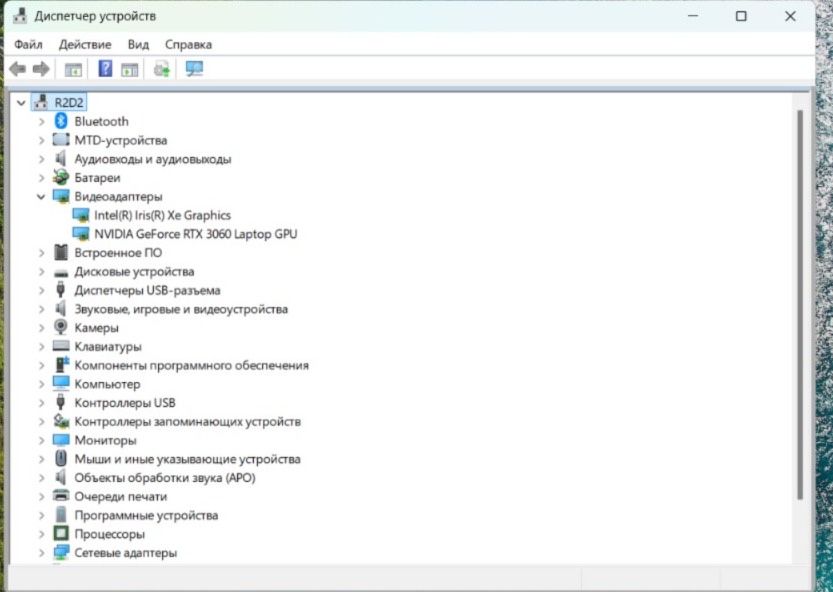833x592 pixels.
Task: Click the update driver toolbar icon
Action: (162, 69)
